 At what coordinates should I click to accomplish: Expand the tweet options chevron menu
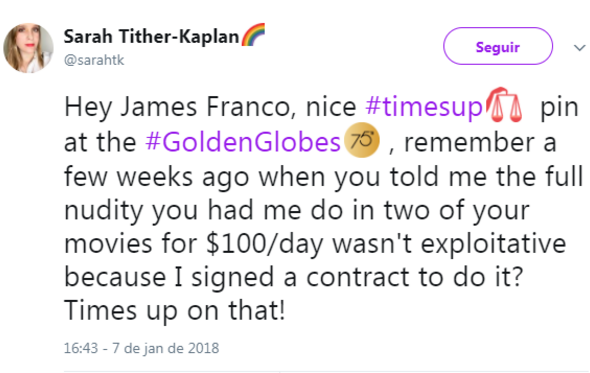[579, 48]
